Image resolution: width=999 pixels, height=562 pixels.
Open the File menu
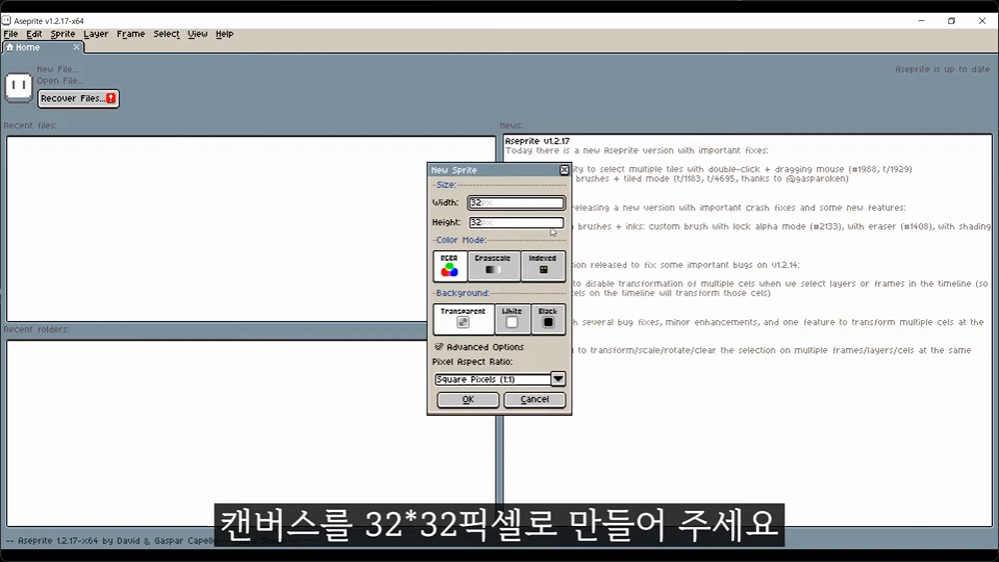tap(11, 34)
